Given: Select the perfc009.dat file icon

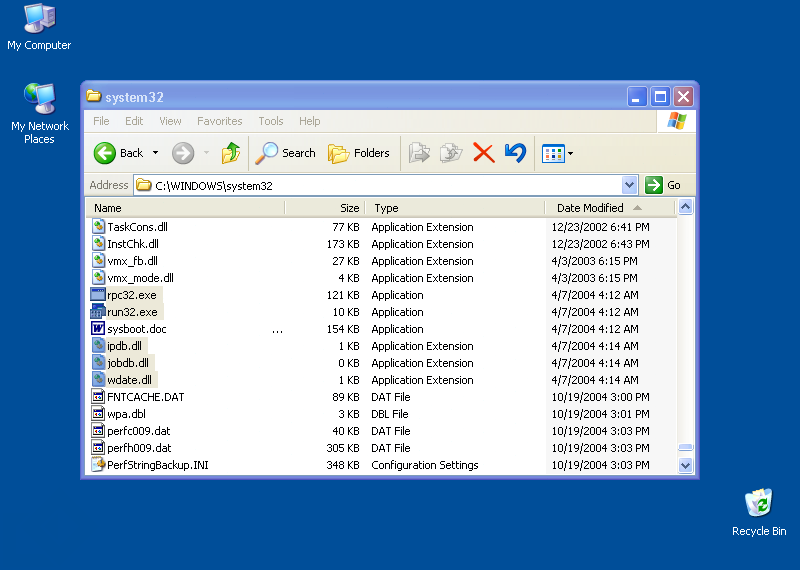Looking at the screenshot, I should [98, 431].
